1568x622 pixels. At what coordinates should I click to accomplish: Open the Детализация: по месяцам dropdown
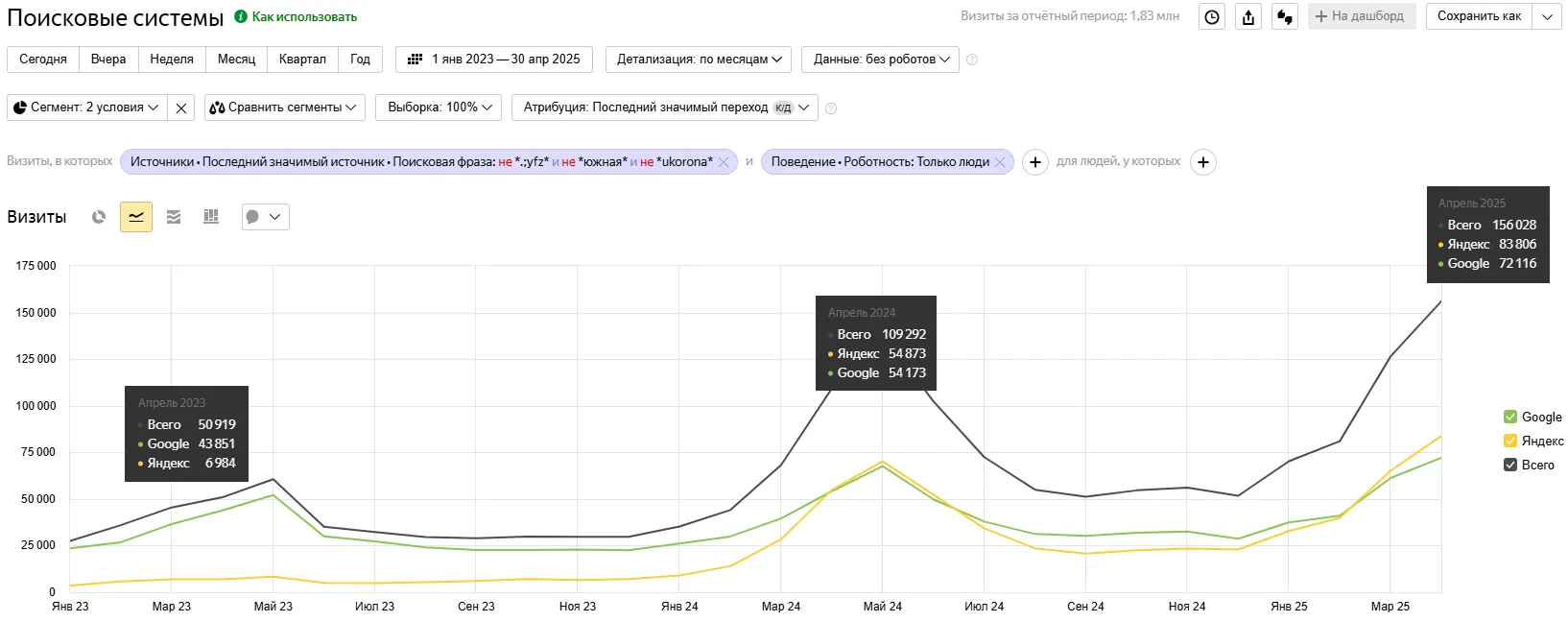click(x=699, y=60)
